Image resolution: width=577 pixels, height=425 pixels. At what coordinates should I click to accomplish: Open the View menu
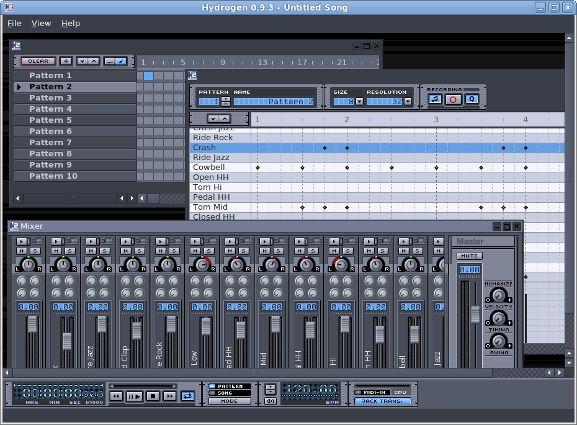click(x=41, y=23)
